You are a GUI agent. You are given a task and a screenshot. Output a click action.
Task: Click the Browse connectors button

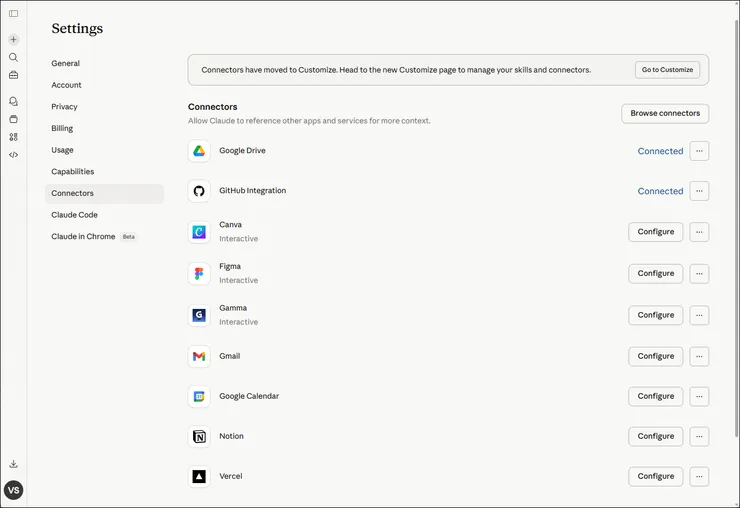point(665,114)
